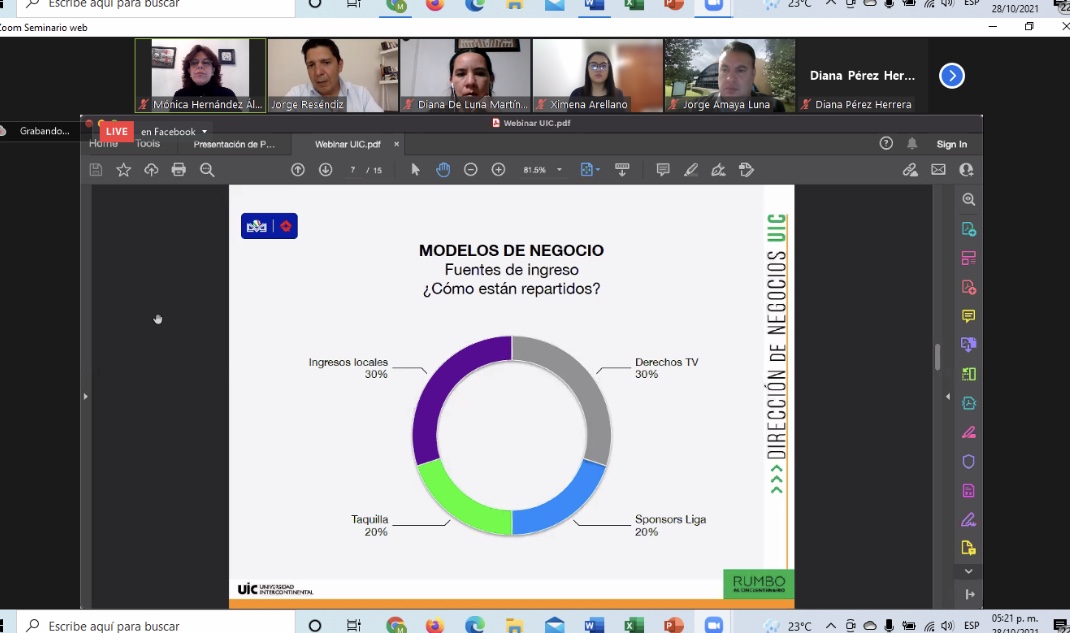Open the share with others person icon
This screenshot has height=633, width=1070.
point(966,170)
